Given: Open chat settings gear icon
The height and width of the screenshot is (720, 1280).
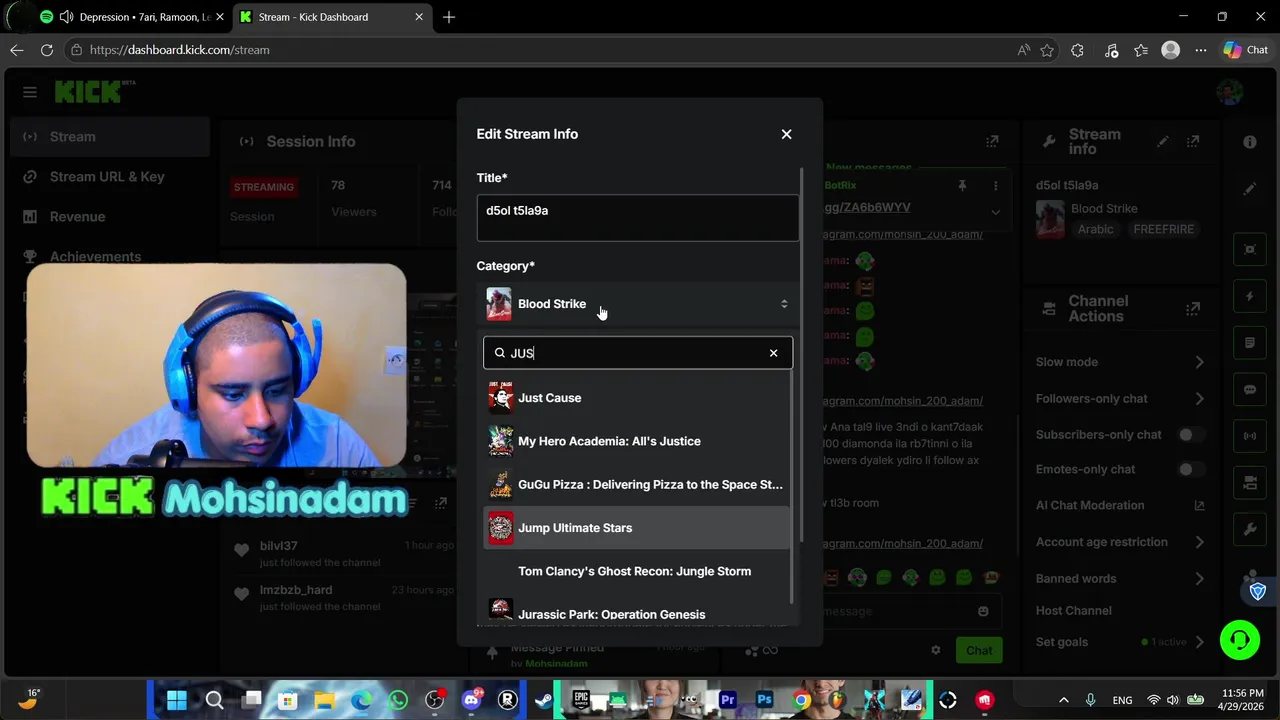Looking at the screenshot, I should point(935,650).
